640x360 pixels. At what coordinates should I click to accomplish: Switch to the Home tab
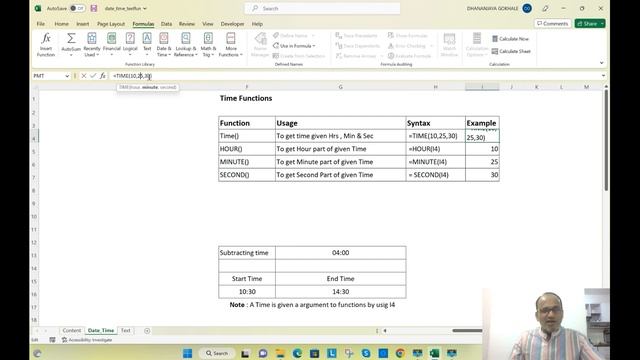(x=62, y=24)
